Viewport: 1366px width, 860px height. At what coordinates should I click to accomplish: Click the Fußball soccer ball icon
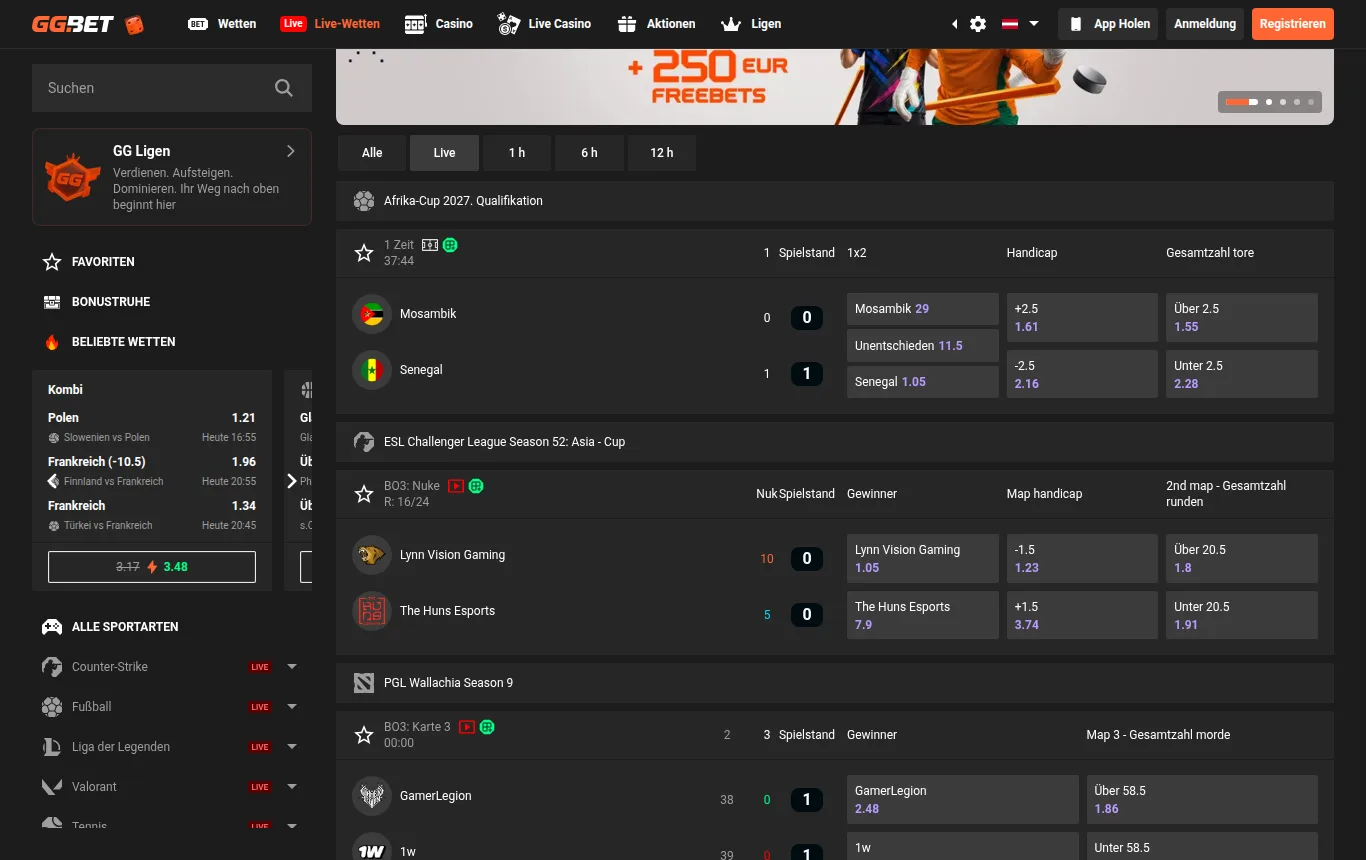52,707
